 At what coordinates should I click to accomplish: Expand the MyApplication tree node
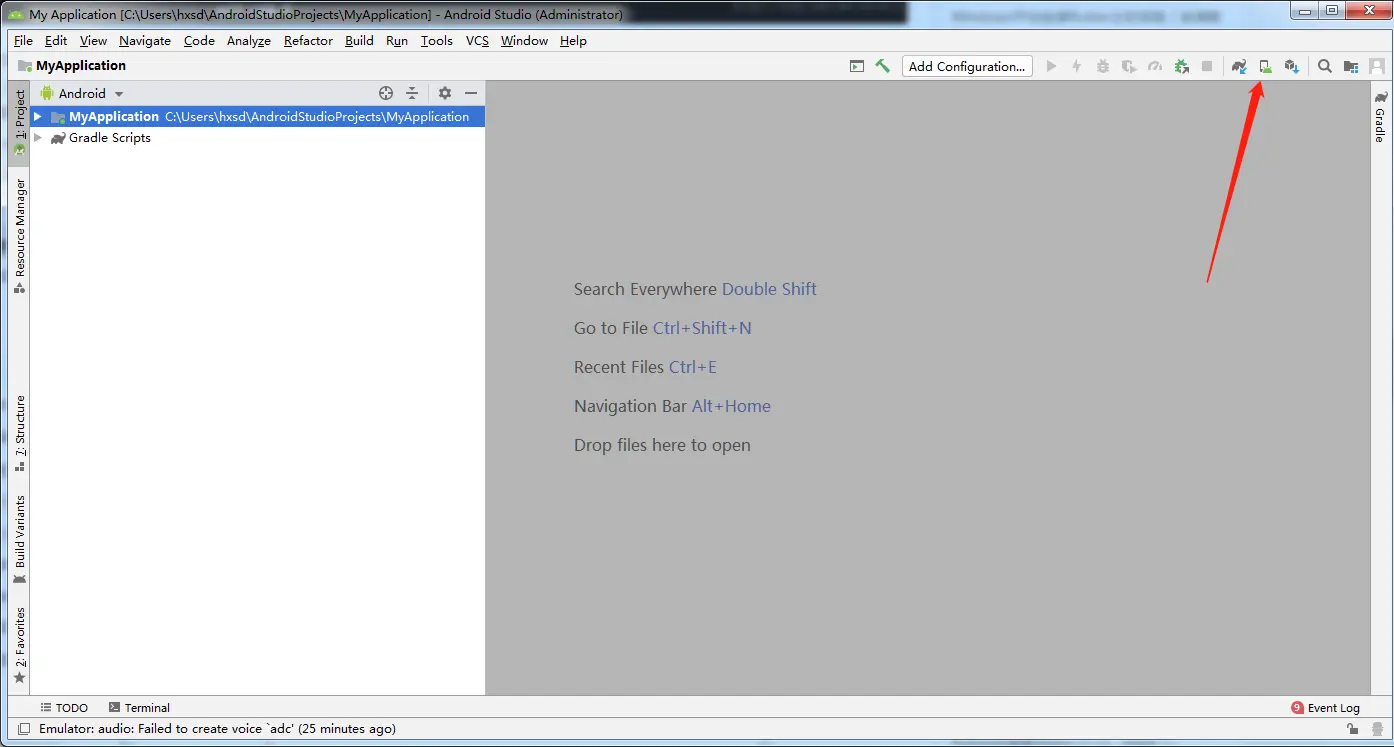tap(38, 117)
